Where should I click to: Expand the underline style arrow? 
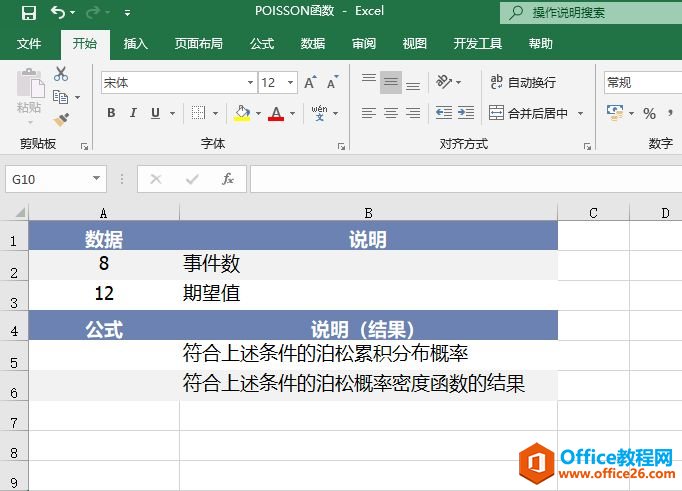(173, 114)
